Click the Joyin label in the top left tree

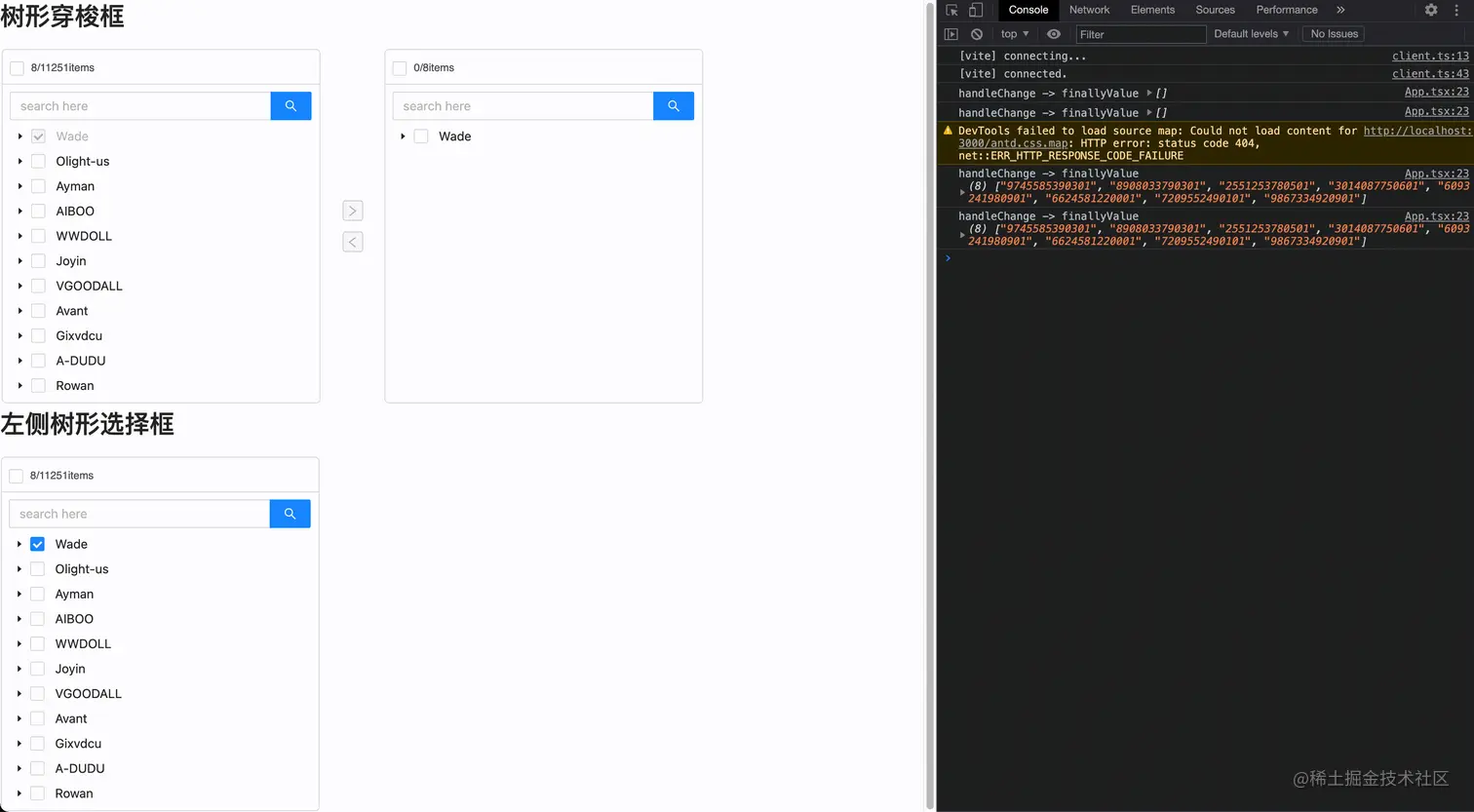click(x=71, y=261)
